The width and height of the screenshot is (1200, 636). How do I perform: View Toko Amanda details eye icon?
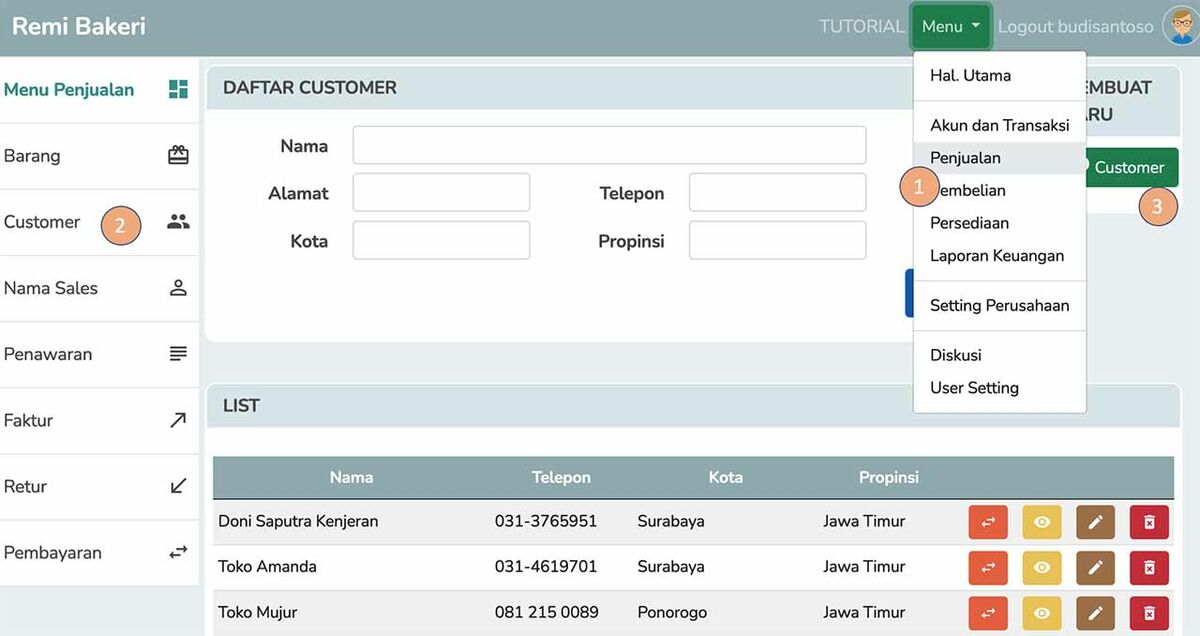pos(1042,567)
